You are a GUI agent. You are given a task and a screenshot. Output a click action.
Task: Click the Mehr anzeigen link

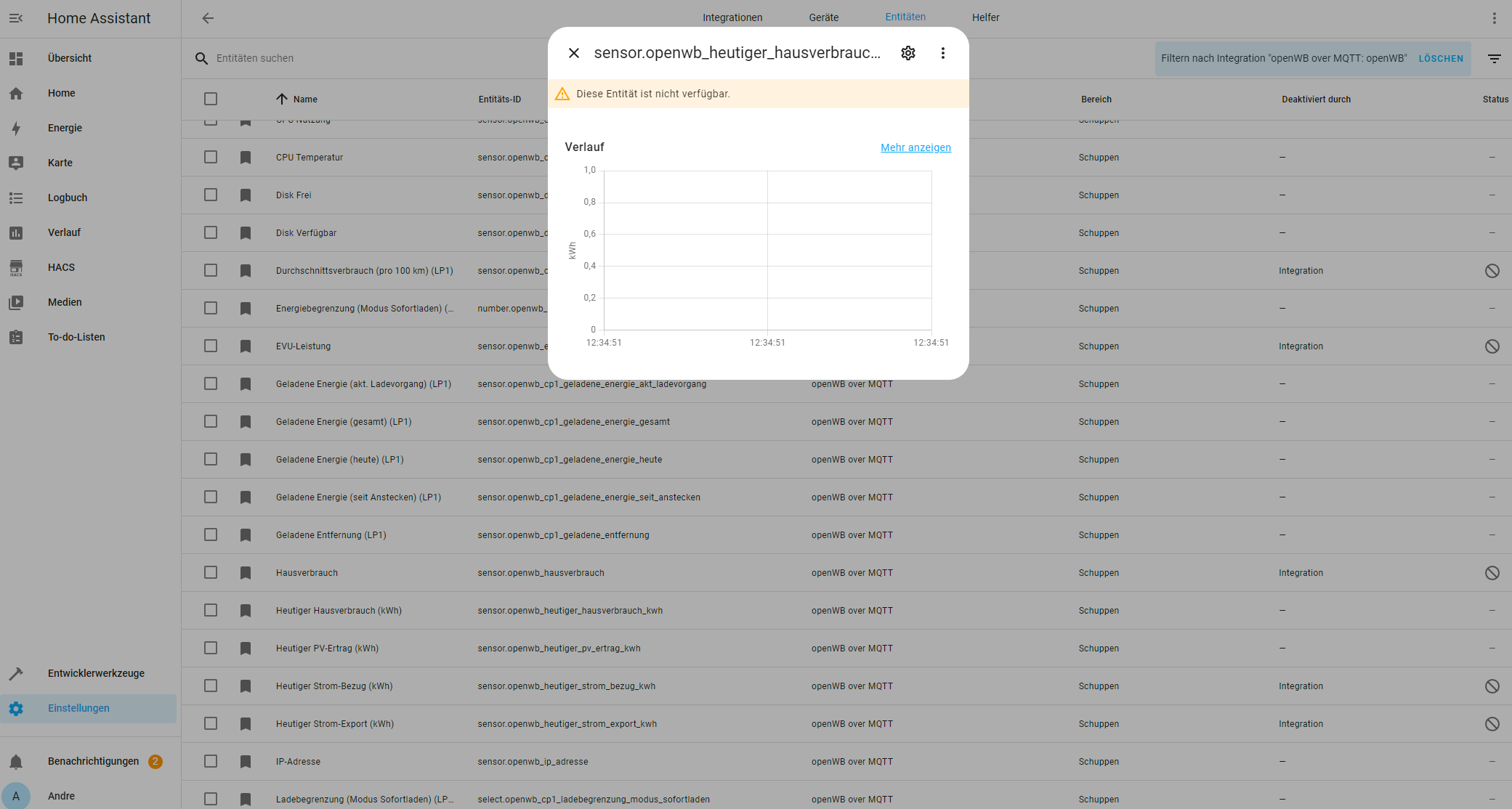click(915, 147)
